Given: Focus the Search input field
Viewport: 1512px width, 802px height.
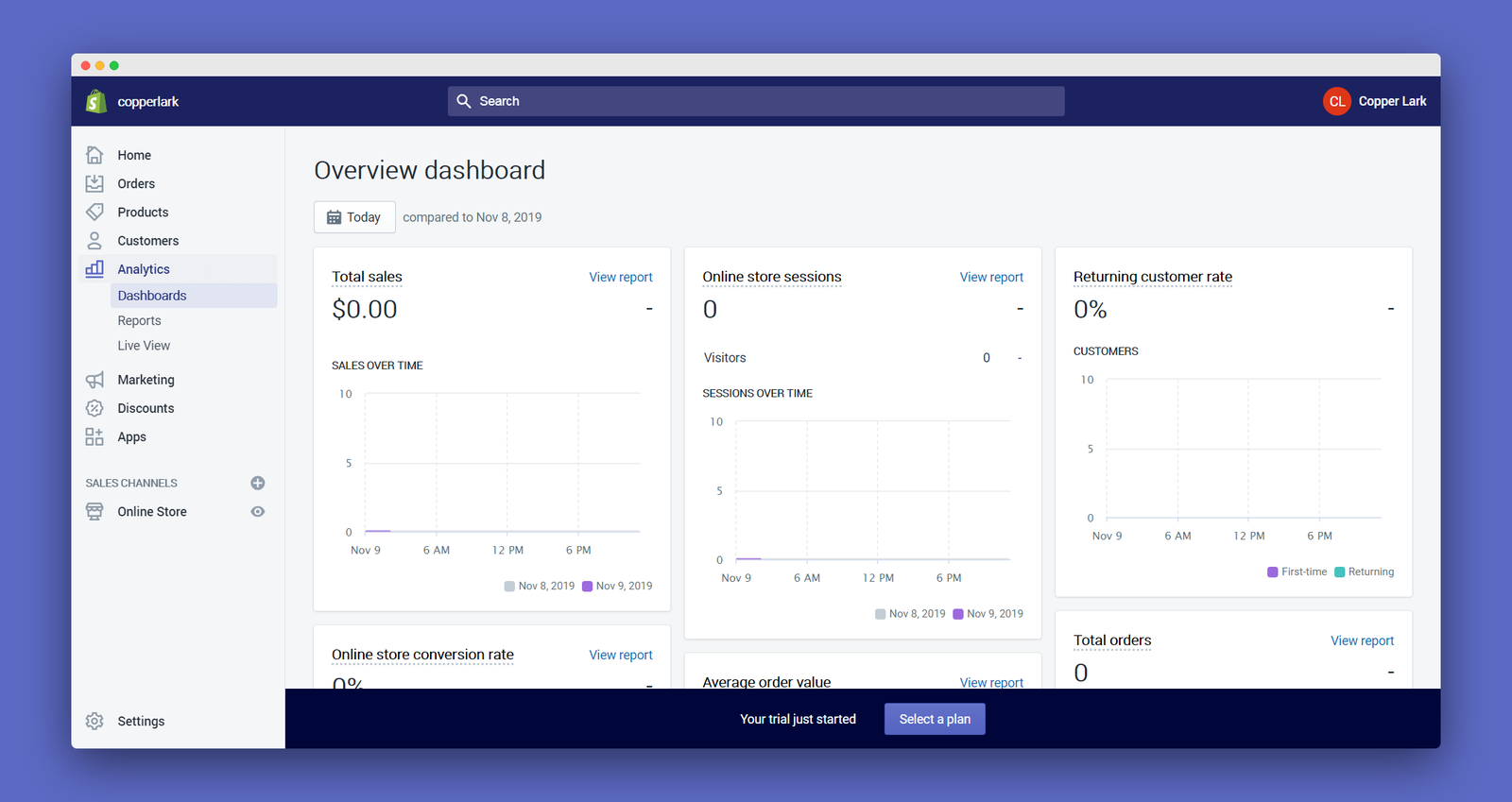Looking at the screenshot, I should pos(756,101).
